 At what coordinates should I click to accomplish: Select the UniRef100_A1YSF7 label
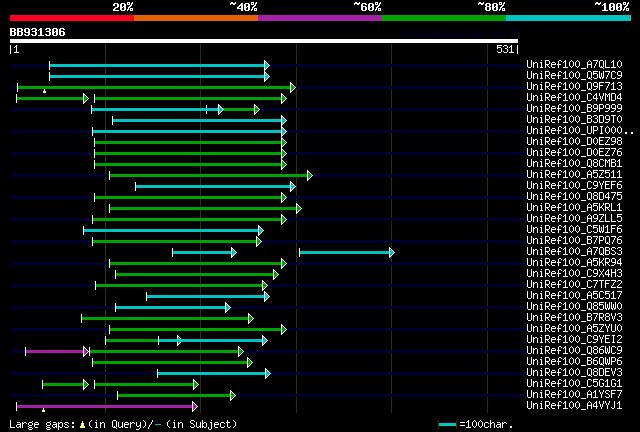point(574,395)
